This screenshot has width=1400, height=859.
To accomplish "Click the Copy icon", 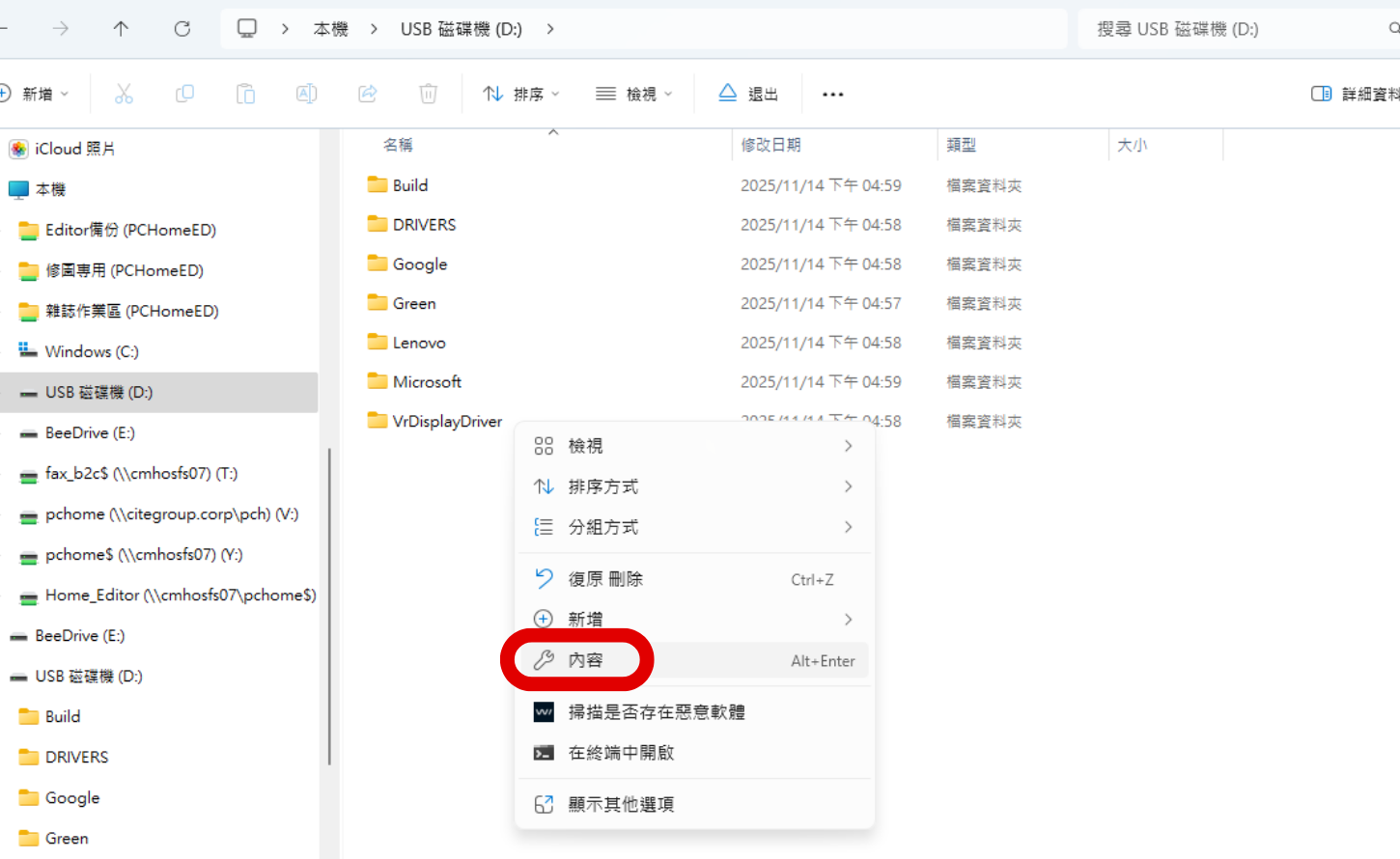I will 184,93.
